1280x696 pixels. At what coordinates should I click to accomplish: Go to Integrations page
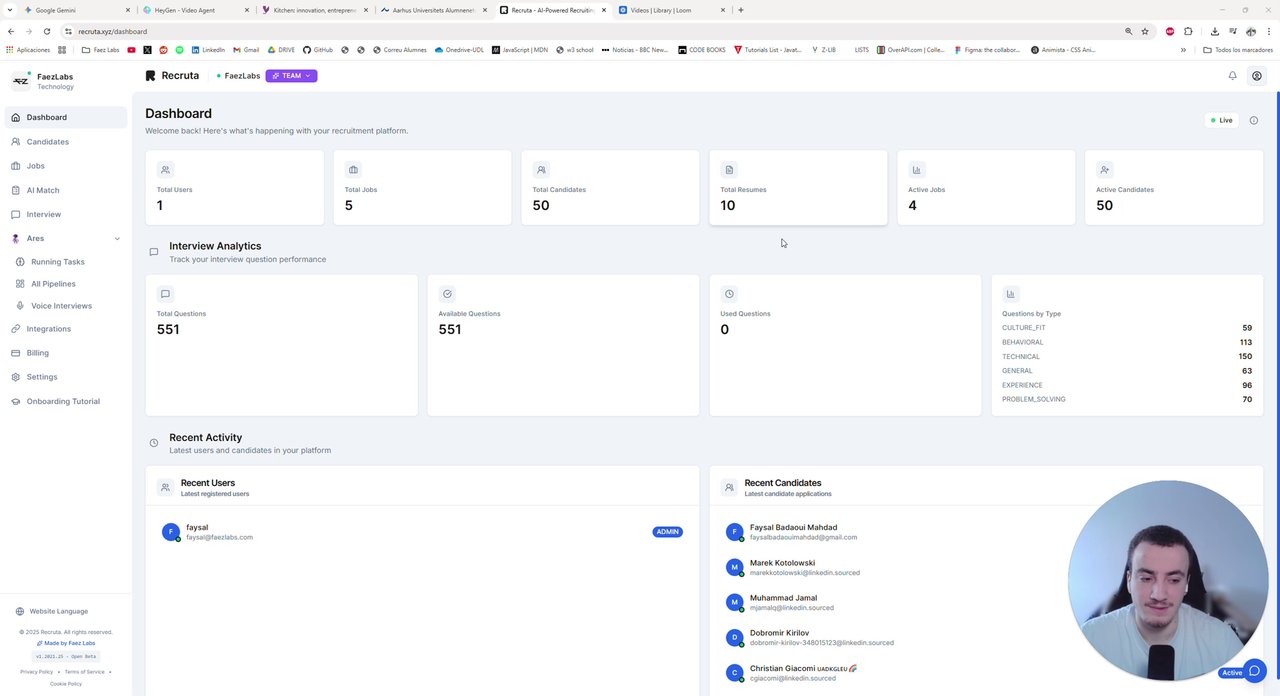point(66,329)
